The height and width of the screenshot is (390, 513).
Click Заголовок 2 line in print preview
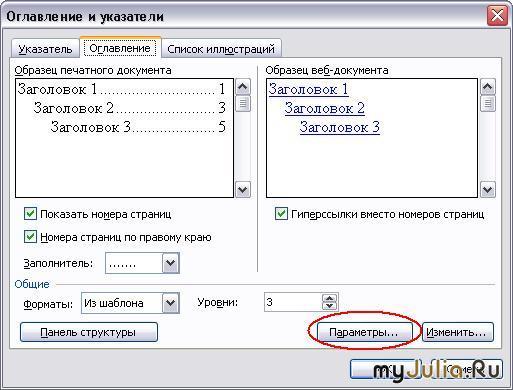[x=130, y=108]
